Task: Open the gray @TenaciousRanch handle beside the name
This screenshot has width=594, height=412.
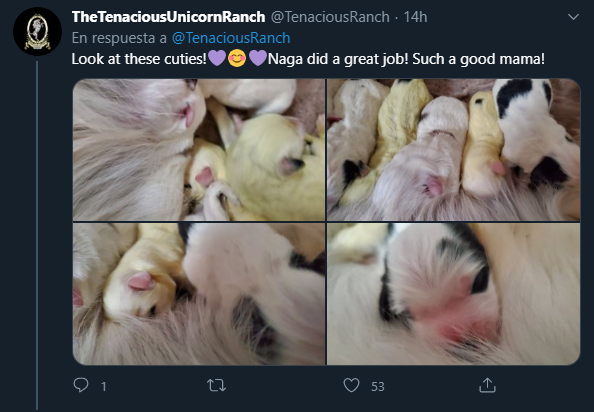Action: 330,17
